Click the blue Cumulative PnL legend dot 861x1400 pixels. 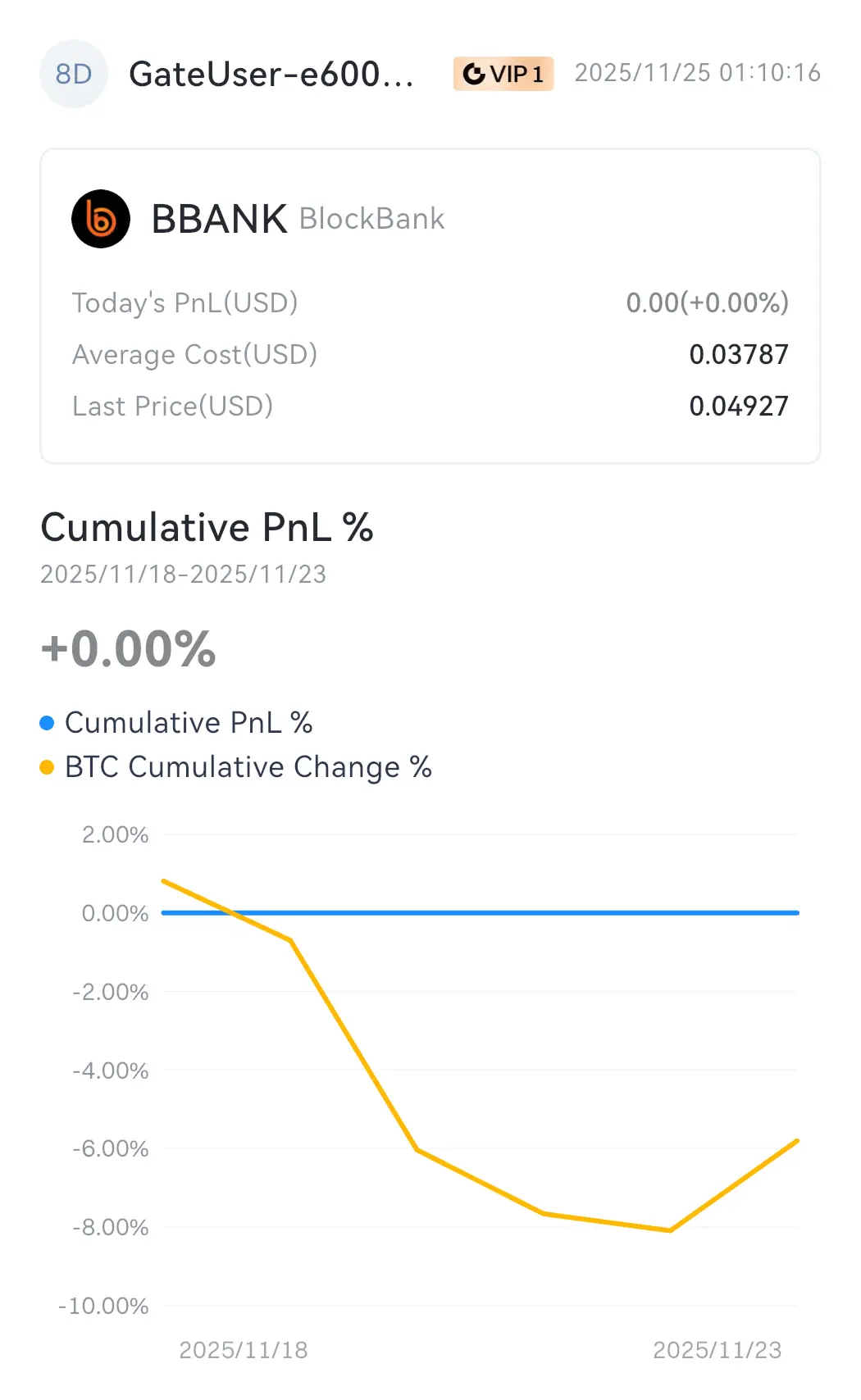[47, 723]
